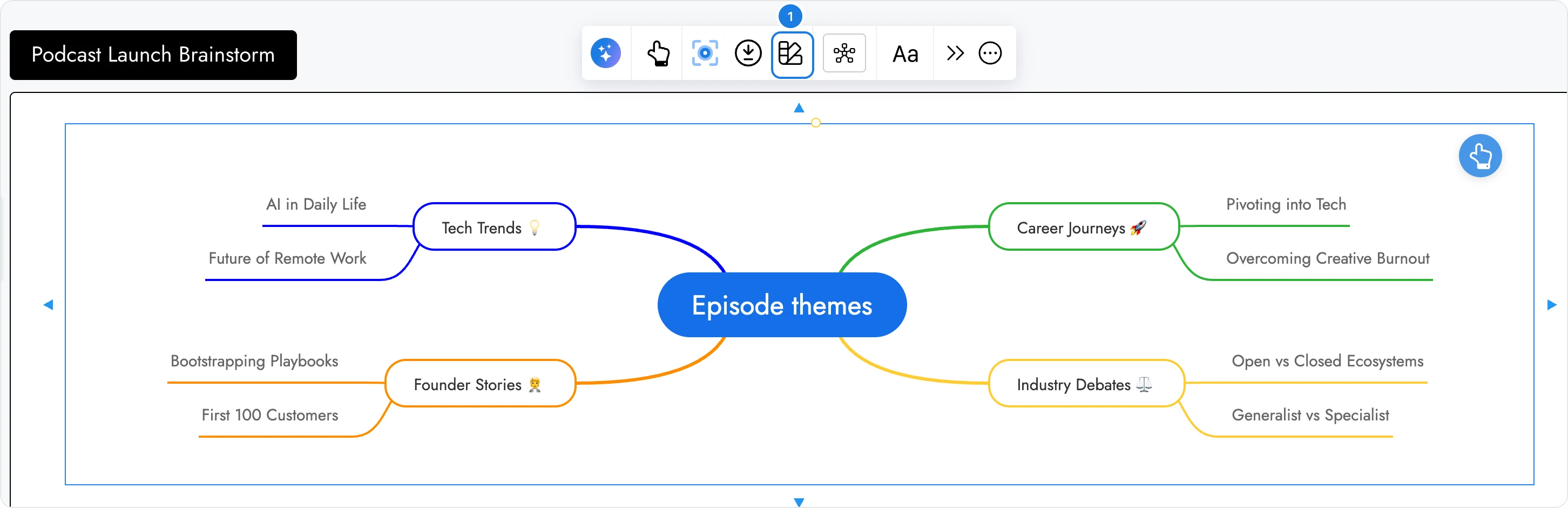Click the blue round hand button on canvas
This screenshot has height=508, width=1568.
[x=1481, y=156]
